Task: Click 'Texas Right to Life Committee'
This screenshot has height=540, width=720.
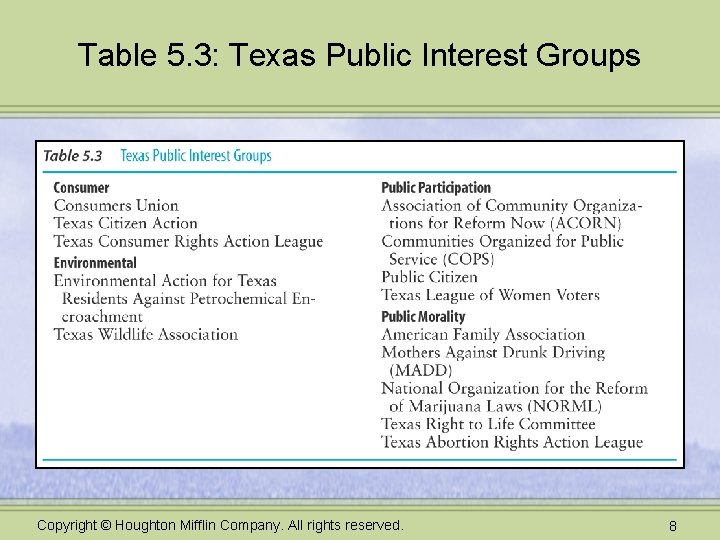Action: pos(488,424)
